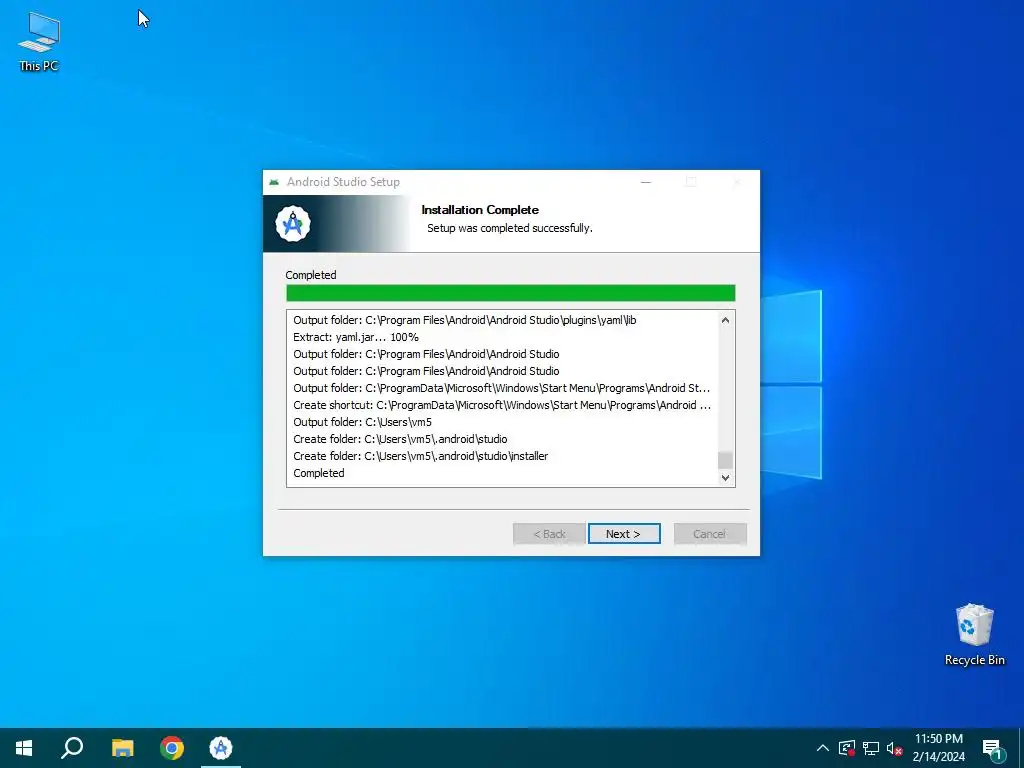This screenshot has height=768, width=1024.
Task: Click the Next > button
Action: click(624, 534)
